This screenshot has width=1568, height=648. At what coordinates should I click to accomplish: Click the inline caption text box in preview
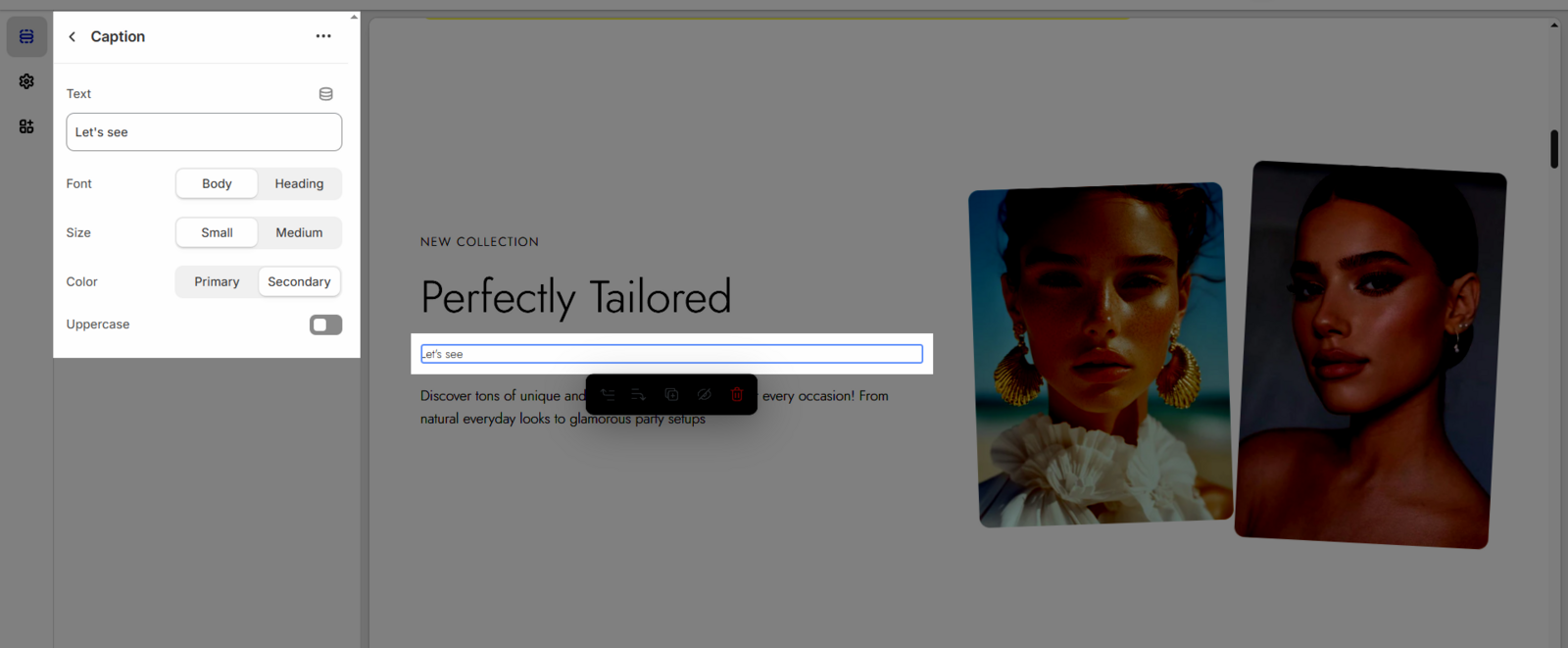tap(671, 354)
